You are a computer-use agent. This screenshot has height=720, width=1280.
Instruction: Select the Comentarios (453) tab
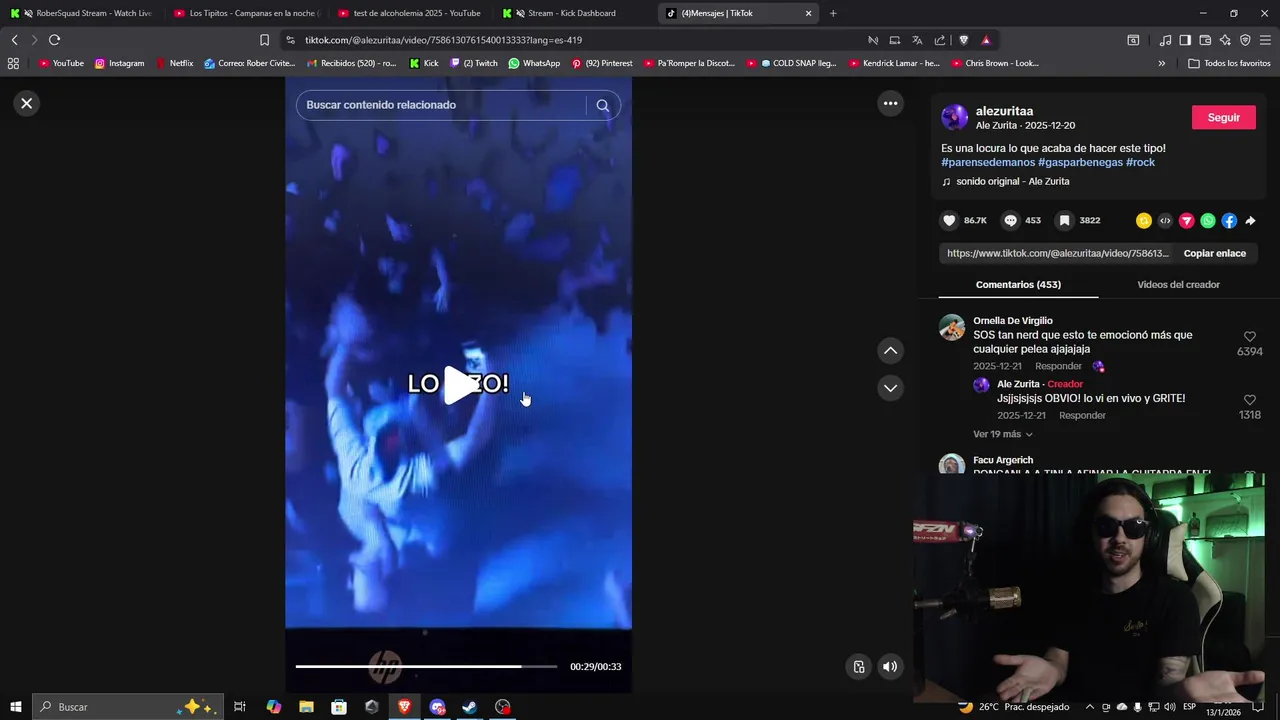click(x=1018, y=284)
